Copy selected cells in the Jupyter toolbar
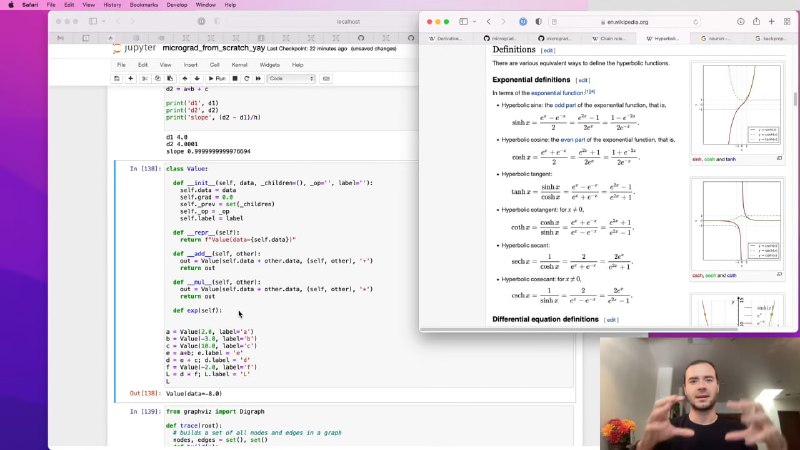This screenshot has width=800, height=450. click(x=158, y=79)
